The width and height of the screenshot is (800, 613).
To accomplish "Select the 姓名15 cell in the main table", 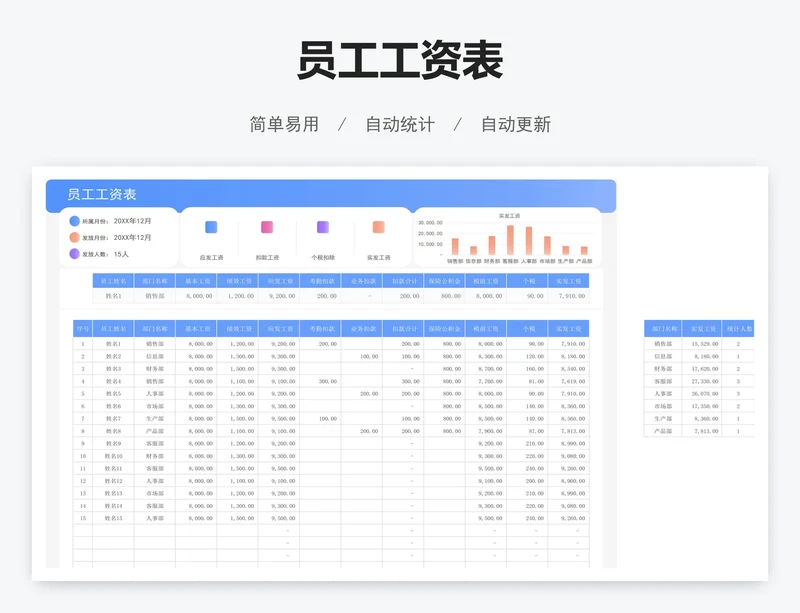I will pyautogui.click(x=113, y=518).
